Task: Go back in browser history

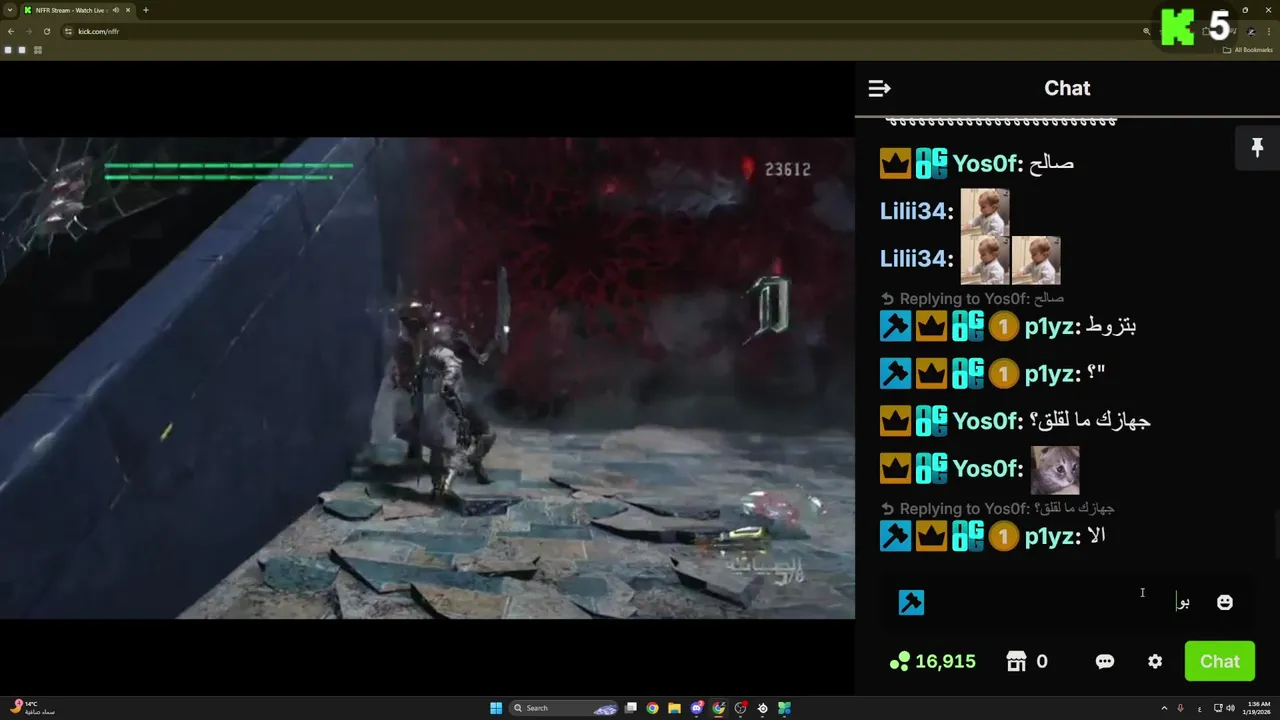Action: (x=11, y=31)
